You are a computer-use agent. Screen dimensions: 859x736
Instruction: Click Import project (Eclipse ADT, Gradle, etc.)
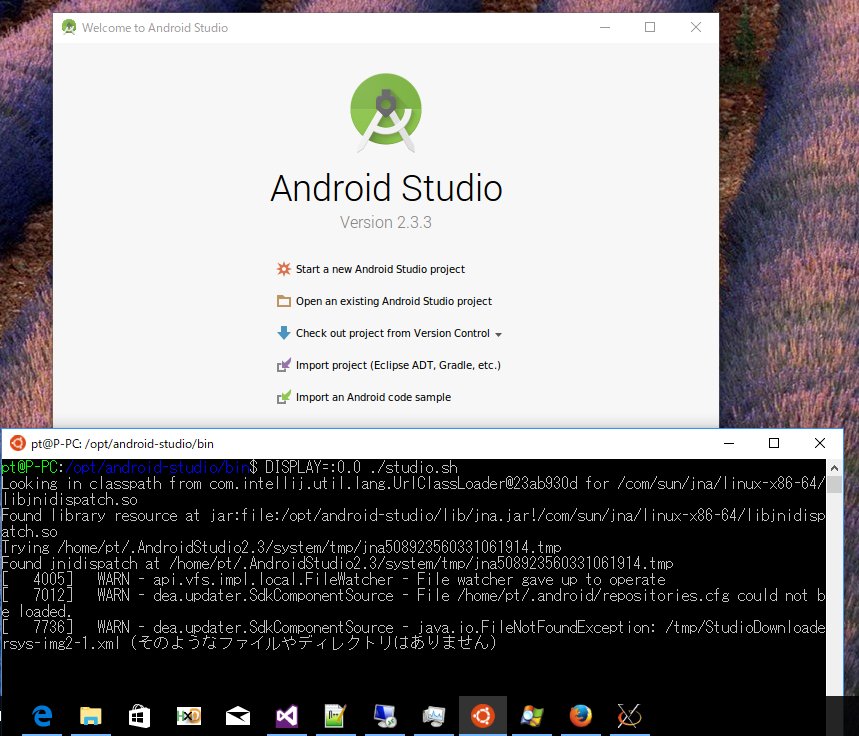click(398, 365)
